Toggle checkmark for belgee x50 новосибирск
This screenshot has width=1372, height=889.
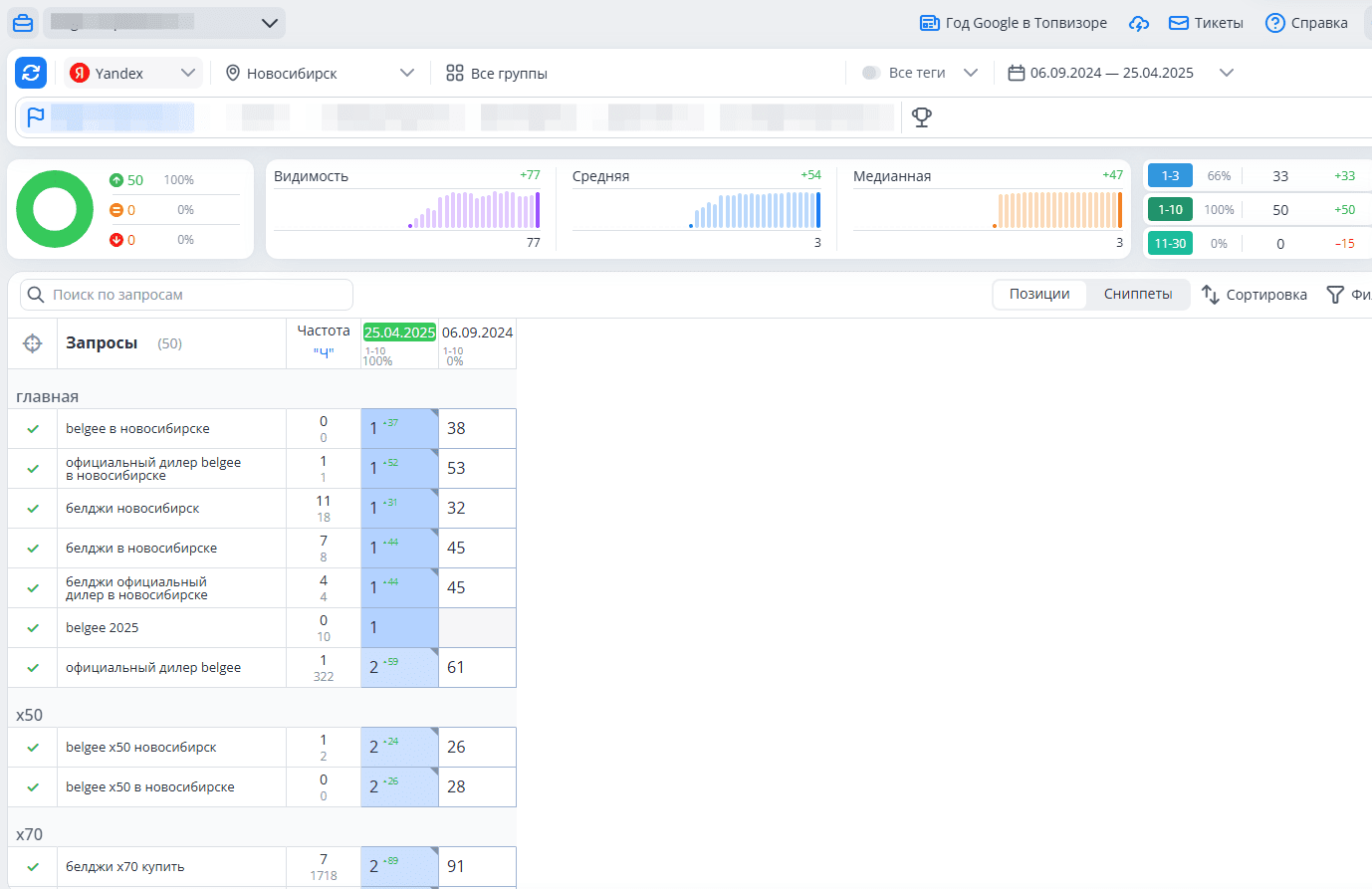[x=33, y=748]
